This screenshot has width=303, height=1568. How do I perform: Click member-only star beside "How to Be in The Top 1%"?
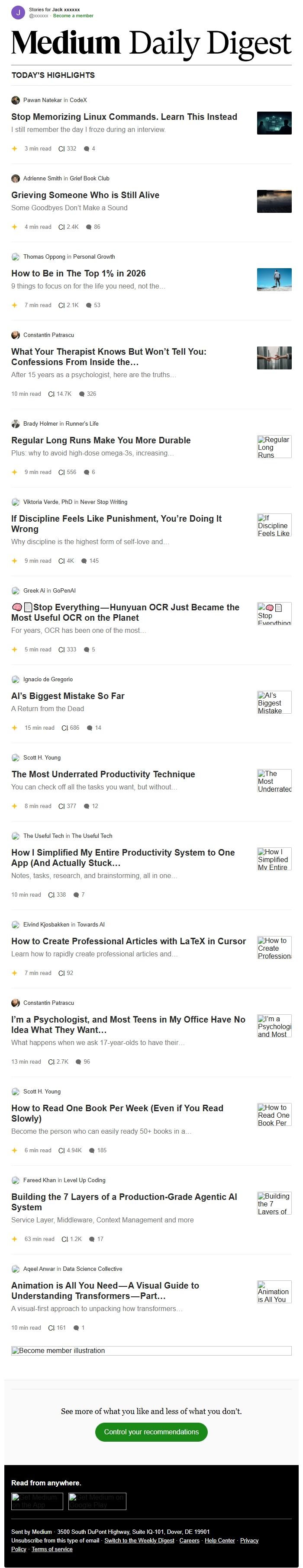pos(13,305)
